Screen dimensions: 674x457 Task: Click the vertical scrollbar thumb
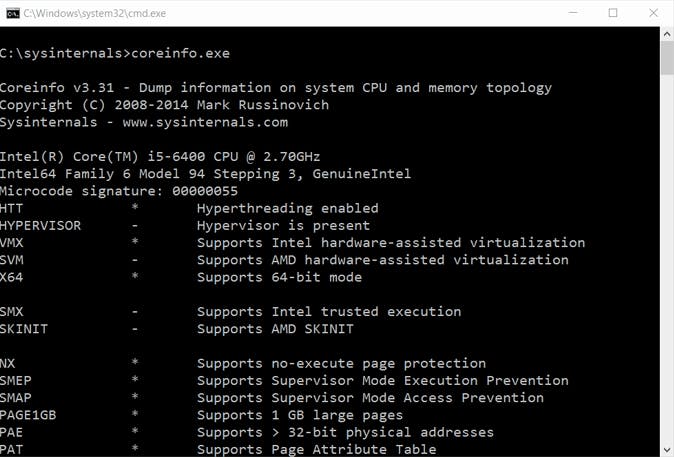point(666,58)
